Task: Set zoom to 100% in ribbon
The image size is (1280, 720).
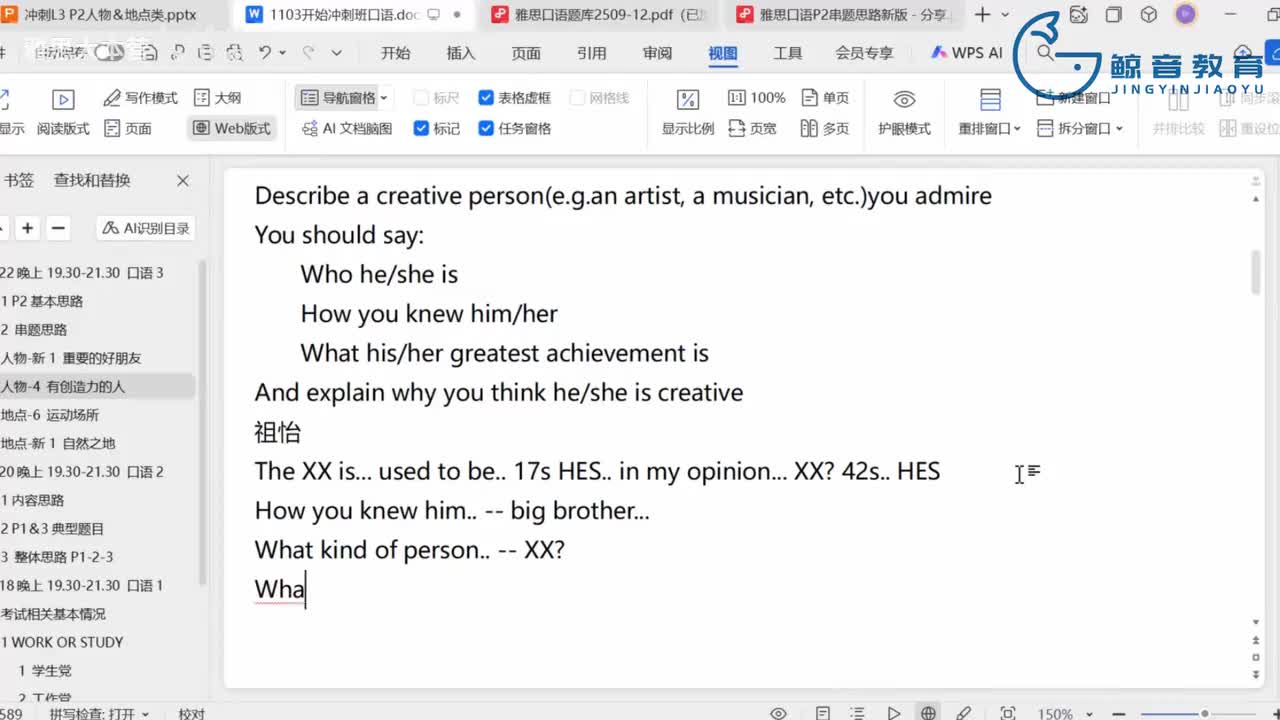Action: point(757,98)
